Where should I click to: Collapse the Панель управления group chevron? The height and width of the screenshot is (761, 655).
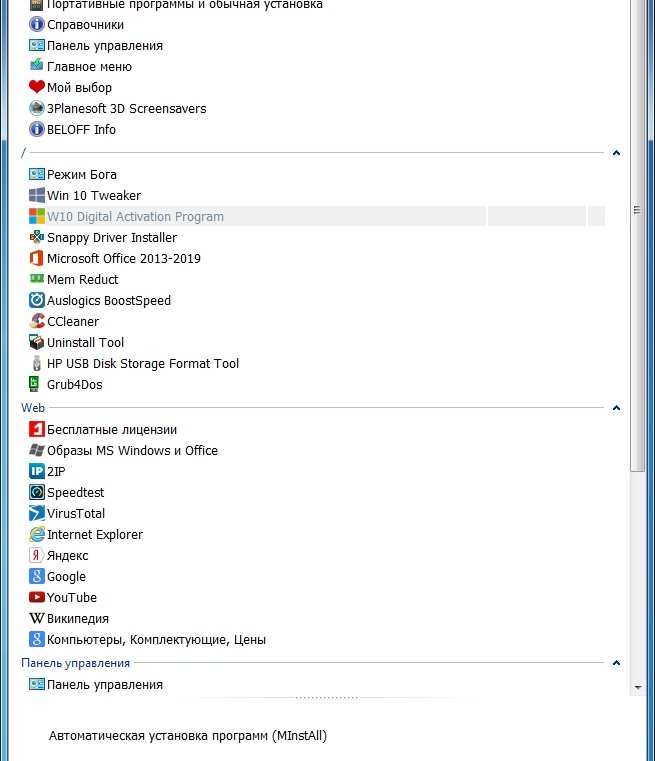click(x=616, y=662)
